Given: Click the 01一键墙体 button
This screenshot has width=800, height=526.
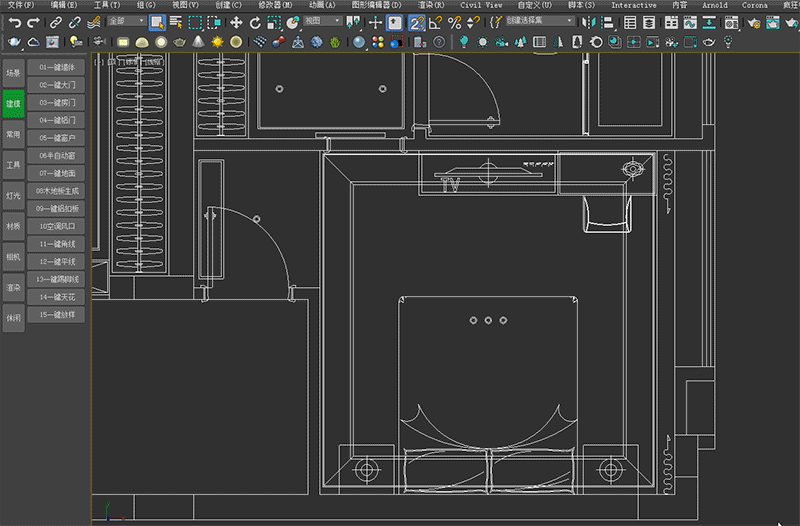Looking at the screenshot, I should pos(57,67).
